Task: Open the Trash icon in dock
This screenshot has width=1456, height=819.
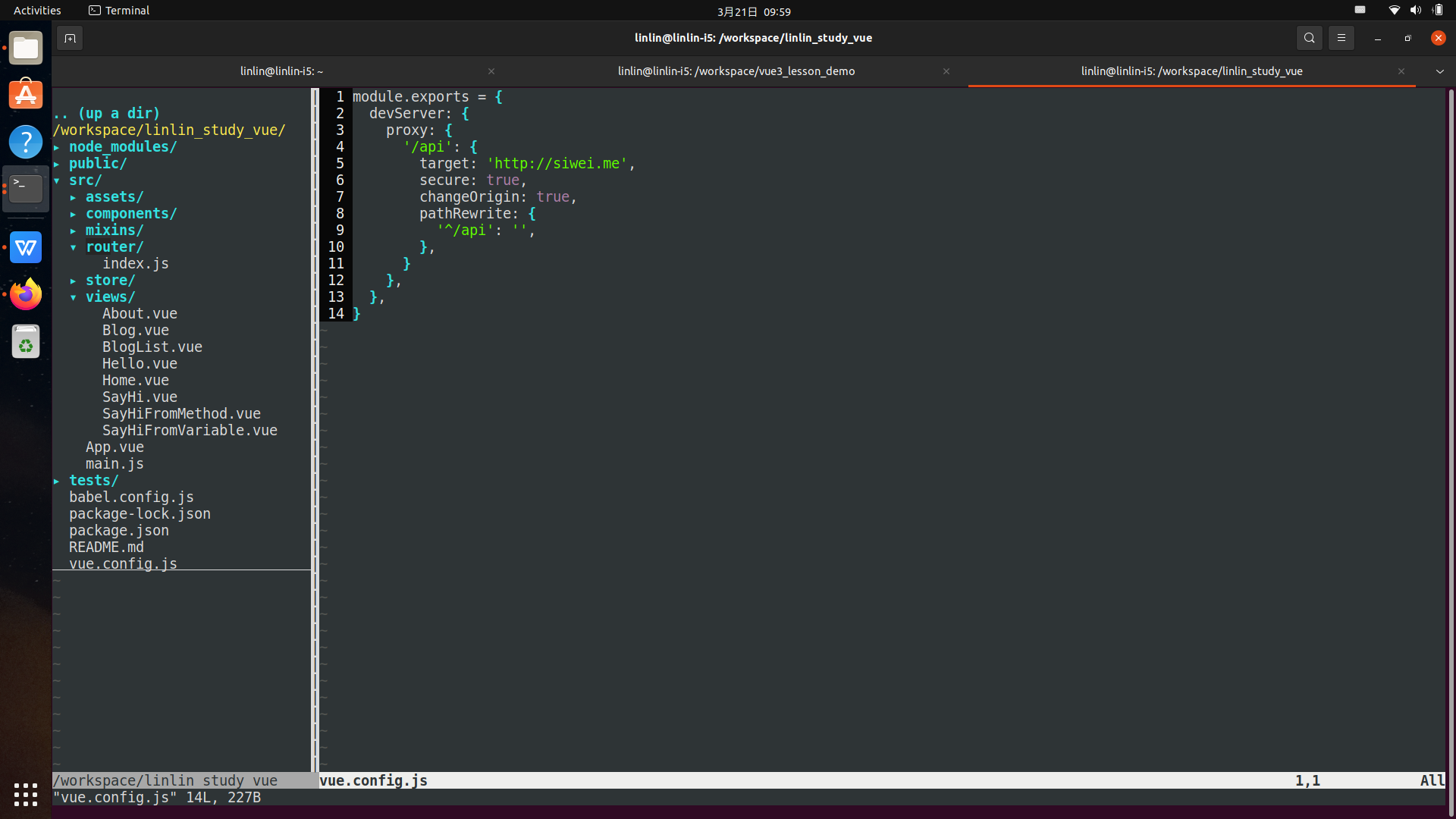Action: tap(26, 342)
